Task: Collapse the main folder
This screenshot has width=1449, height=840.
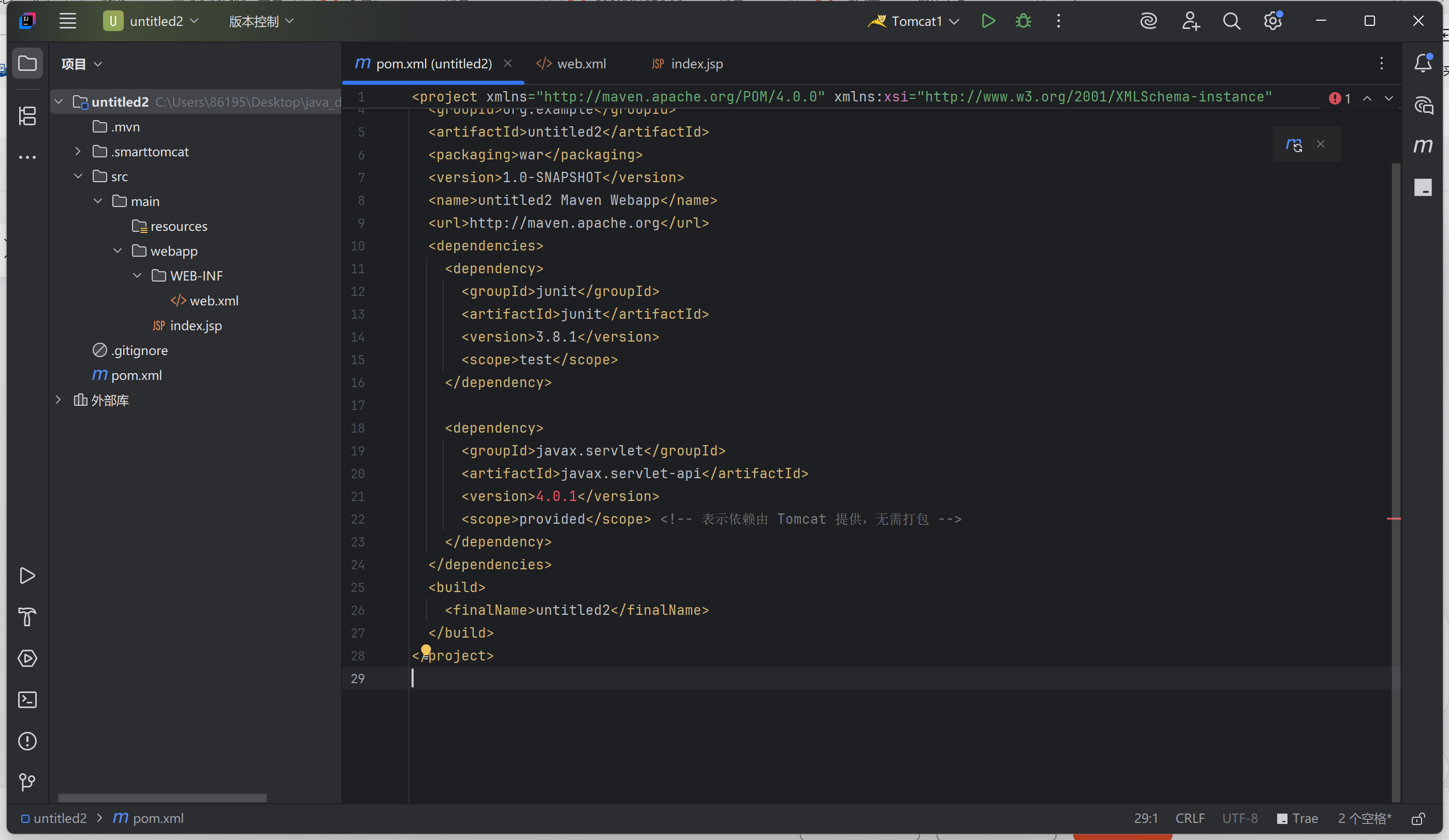Action: pos(98,201)
